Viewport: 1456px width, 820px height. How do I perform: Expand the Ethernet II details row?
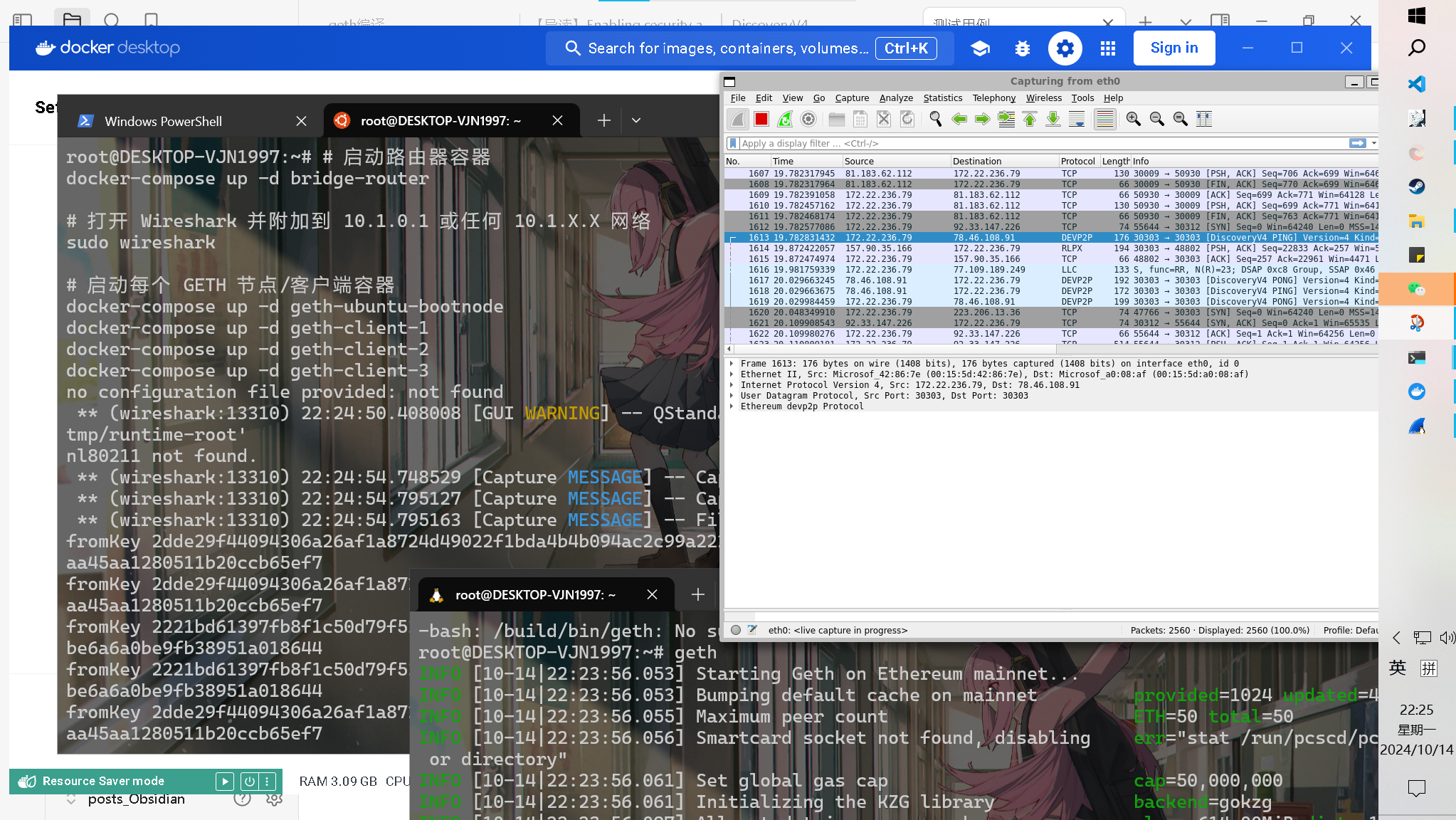pyautogui.click(x=732, y=374)
